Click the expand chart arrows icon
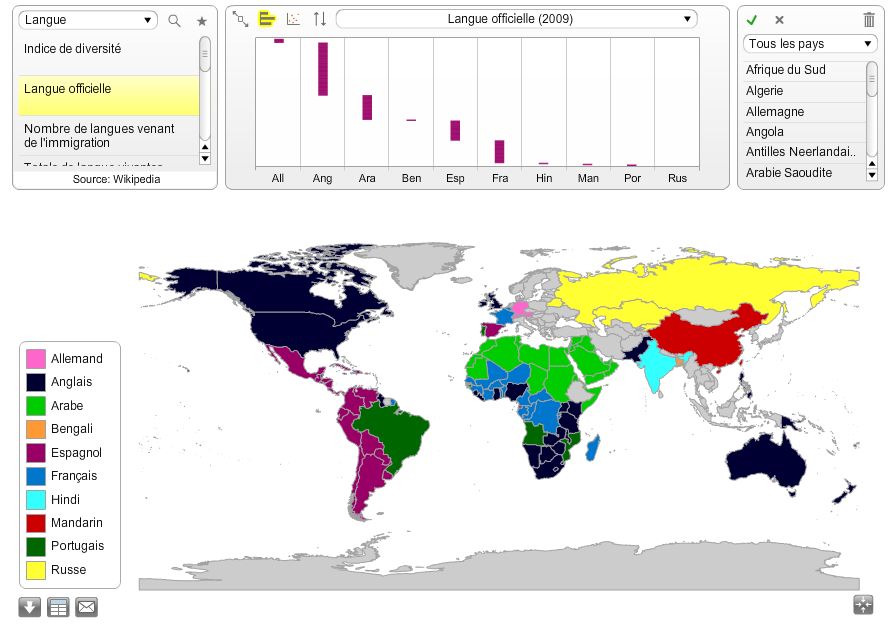The width and height of the screenshot is (892, 624). [241, 19]
